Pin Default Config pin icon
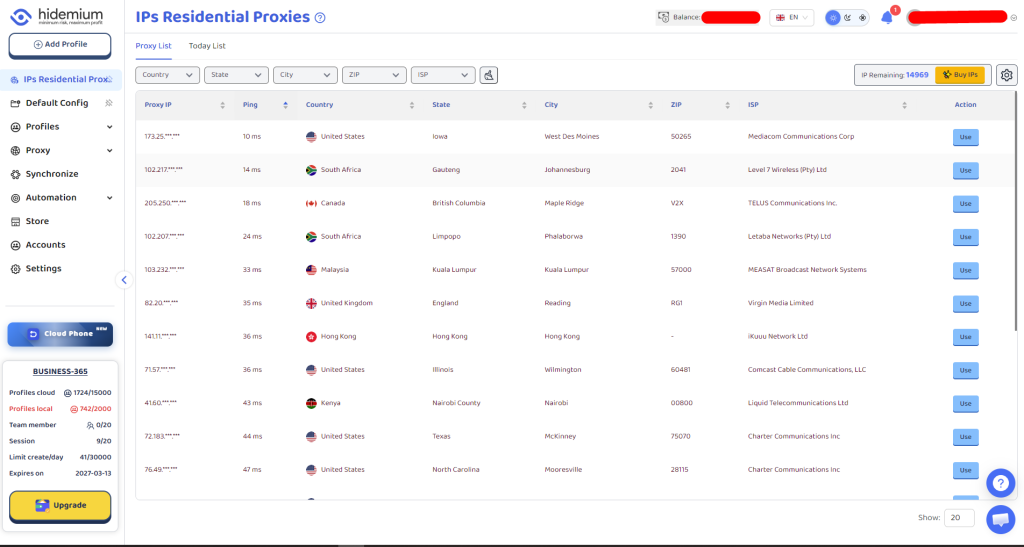The width and height of the screenshot is (1024, 547). click(109, 103)
